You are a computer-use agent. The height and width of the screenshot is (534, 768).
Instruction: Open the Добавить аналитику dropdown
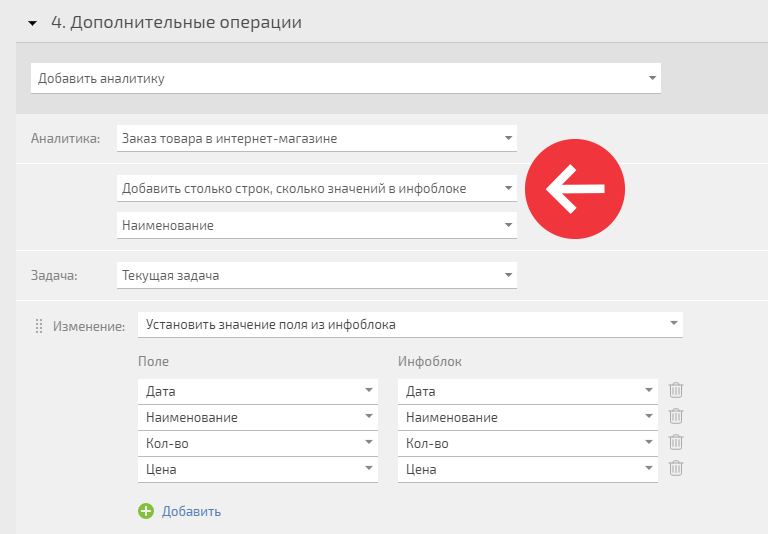(346, 78)
